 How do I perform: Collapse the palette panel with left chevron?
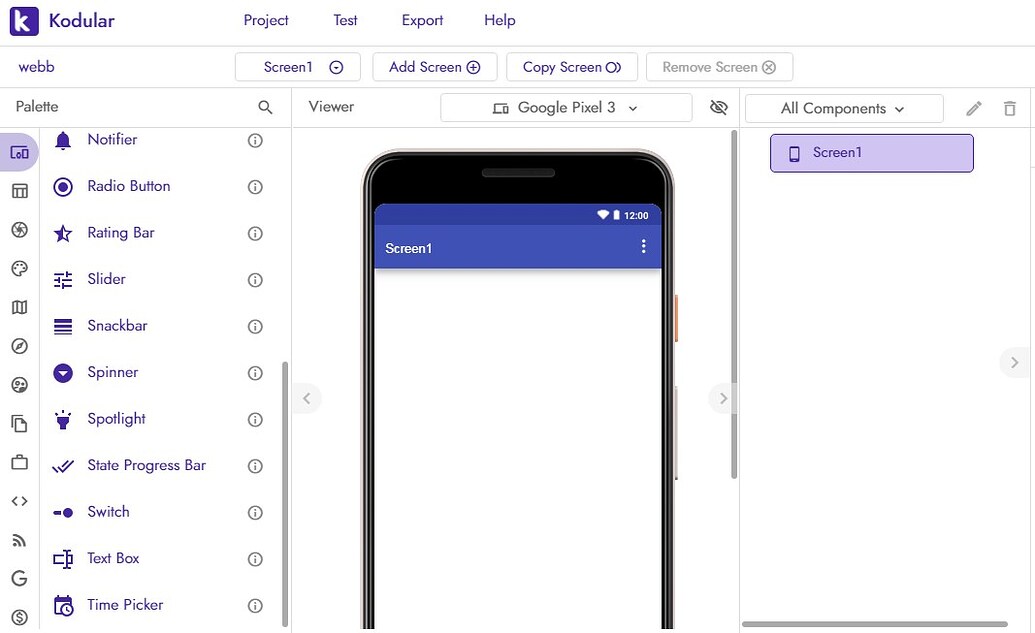coord(307,398)
